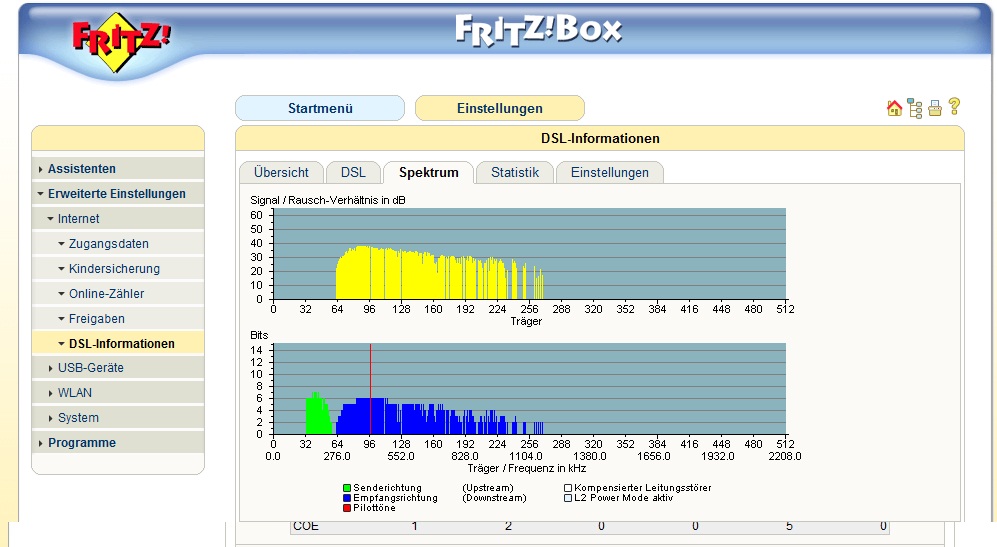Screen dimensions: 997x547
Task: Click the DSL-Informationen page heading
Action: (600, 139)
